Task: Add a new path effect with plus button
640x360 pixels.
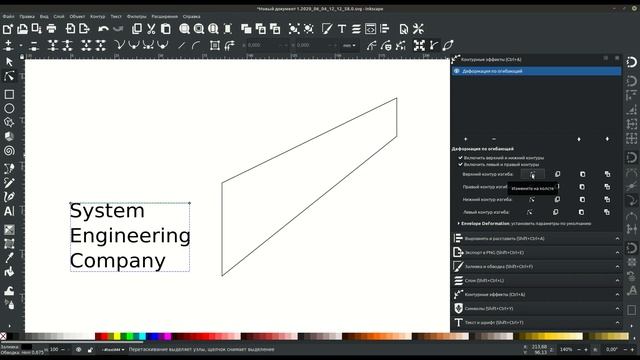Action: (466, 139)
